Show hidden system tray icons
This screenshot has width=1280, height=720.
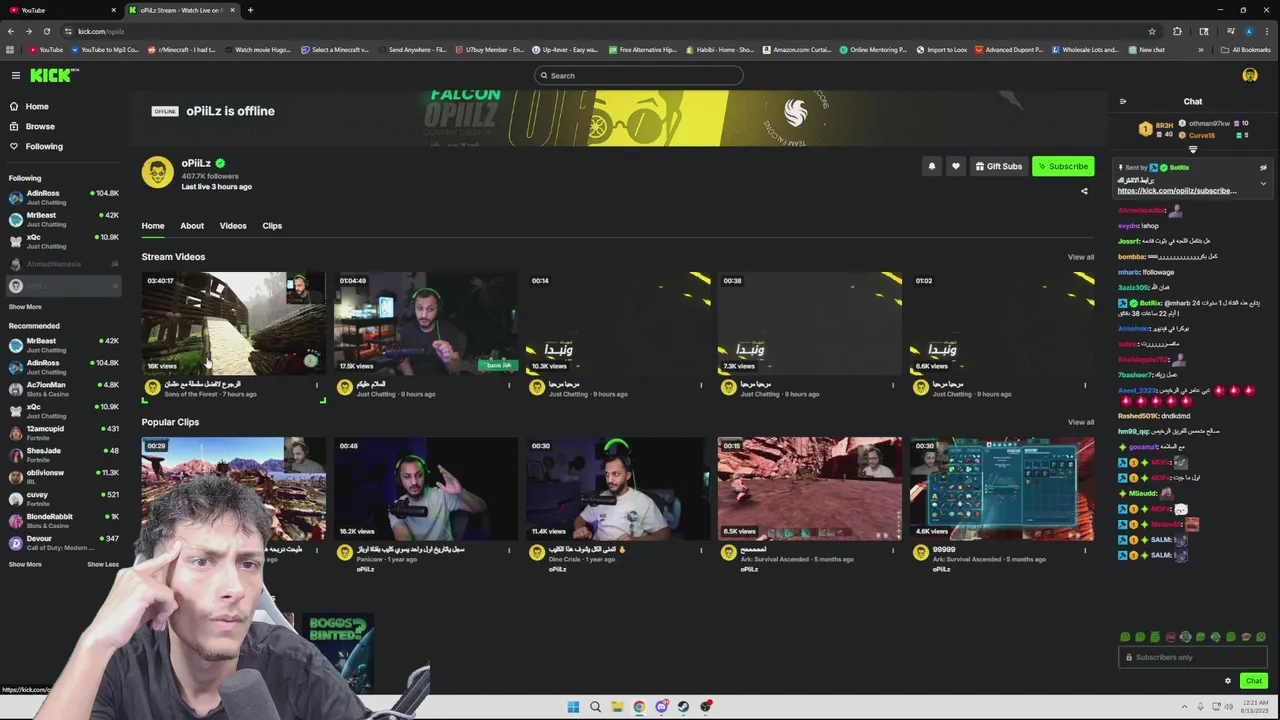click(x=1185, y=707)
